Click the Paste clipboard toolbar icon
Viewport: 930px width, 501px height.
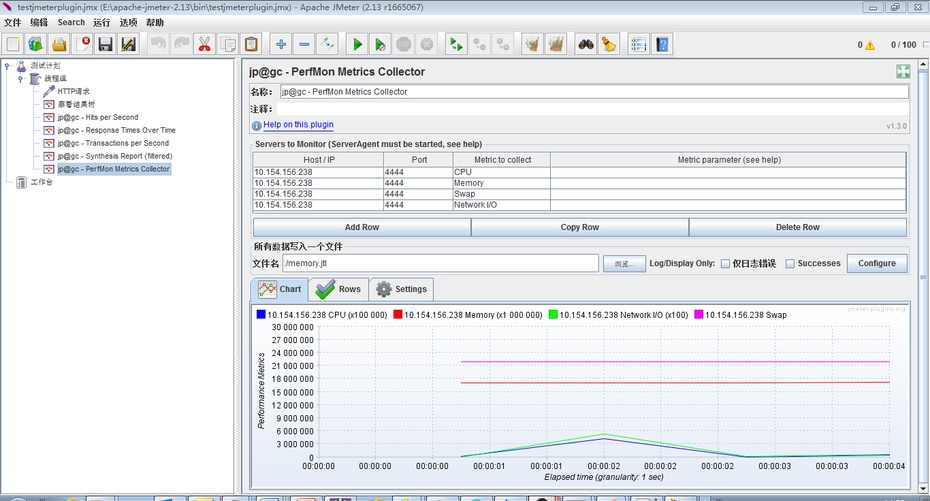pos(251,44)
